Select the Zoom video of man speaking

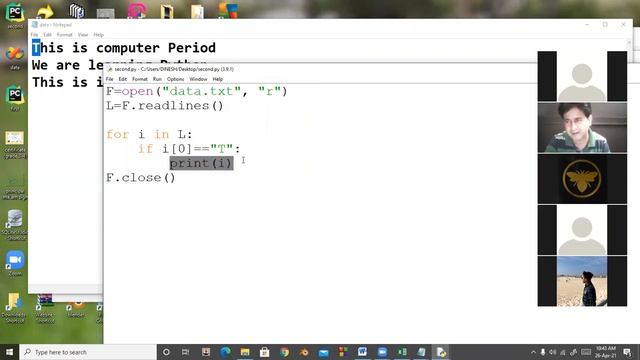tap(582, 128)
